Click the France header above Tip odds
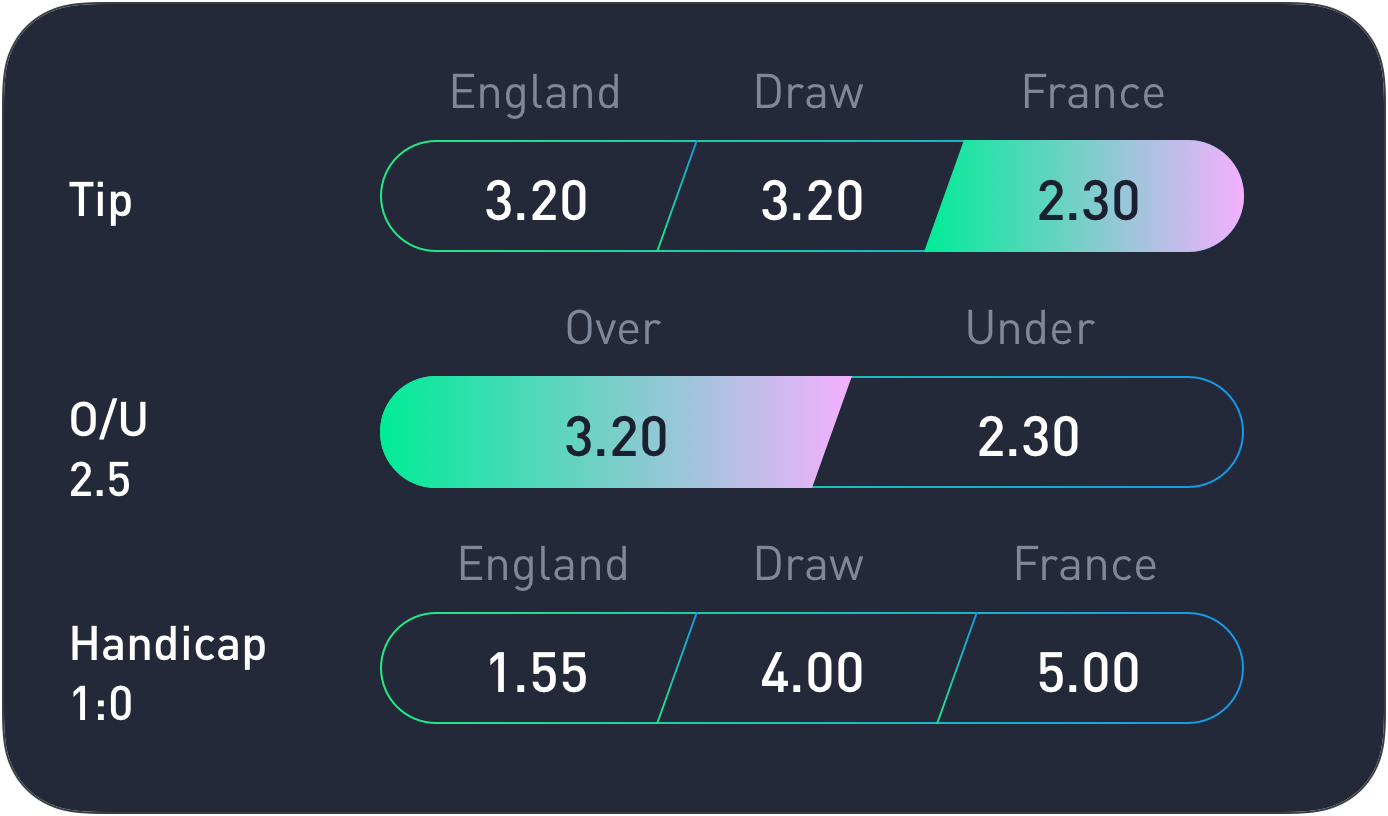The image size is (1388, 816). click(x=1093, y=93)
